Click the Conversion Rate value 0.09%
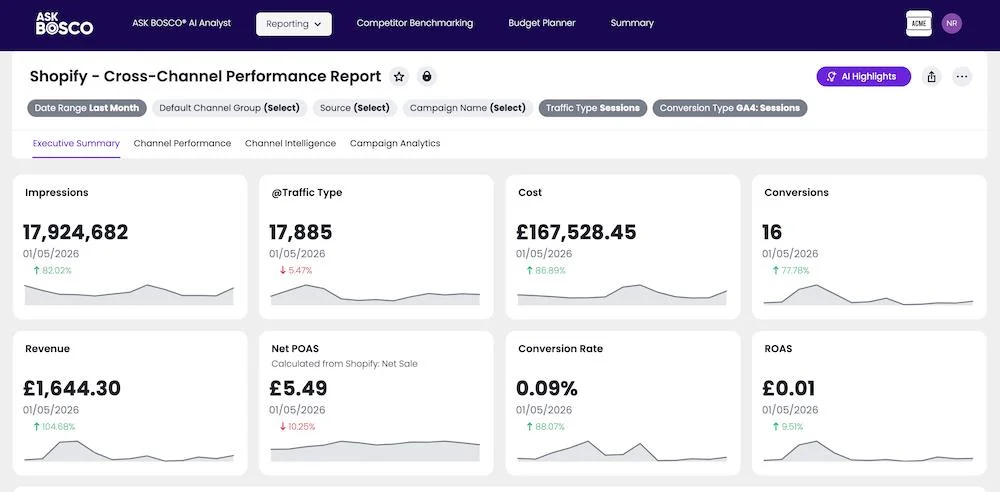This screenshot has width=1000, height=492. (x=547, y=388)
